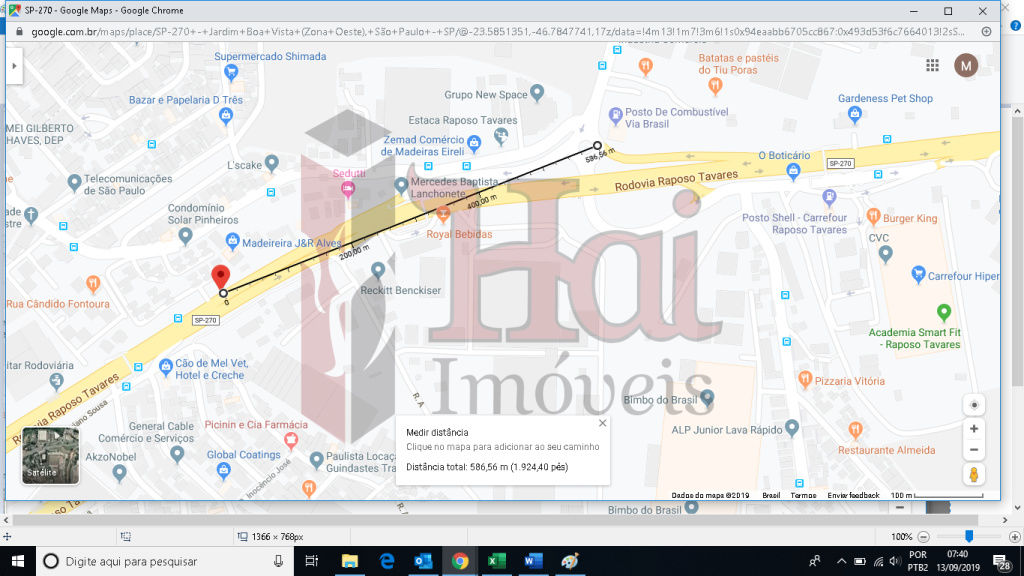1024x576 pixels.
Task: Zoom in the map with plus button
Action: point(973,429)
